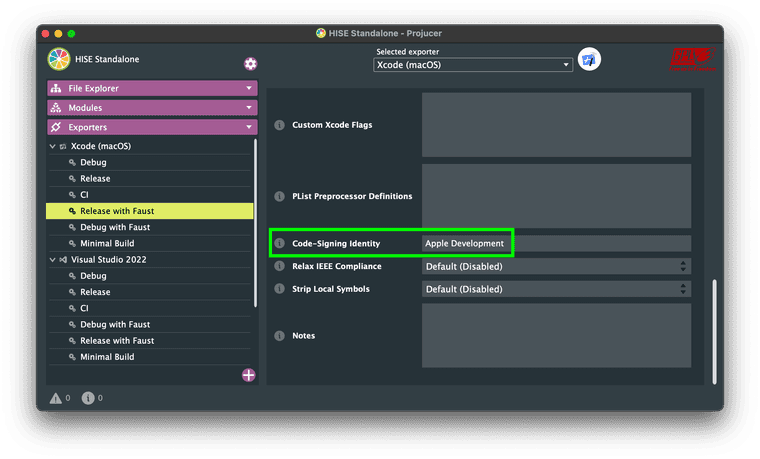
Task: Click Modules panel icon
Action: coord(56,108)
